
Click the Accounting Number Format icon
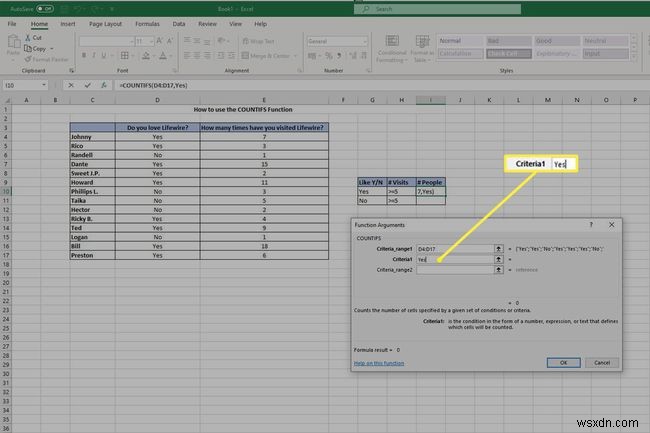coord(312,56)
